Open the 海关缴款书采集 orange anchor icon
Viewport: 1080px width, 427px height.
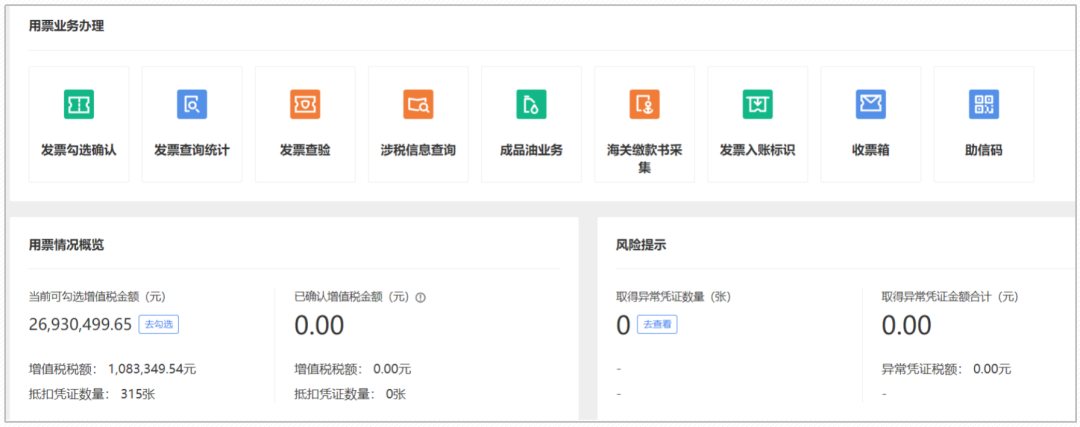(x=645, y=104)
